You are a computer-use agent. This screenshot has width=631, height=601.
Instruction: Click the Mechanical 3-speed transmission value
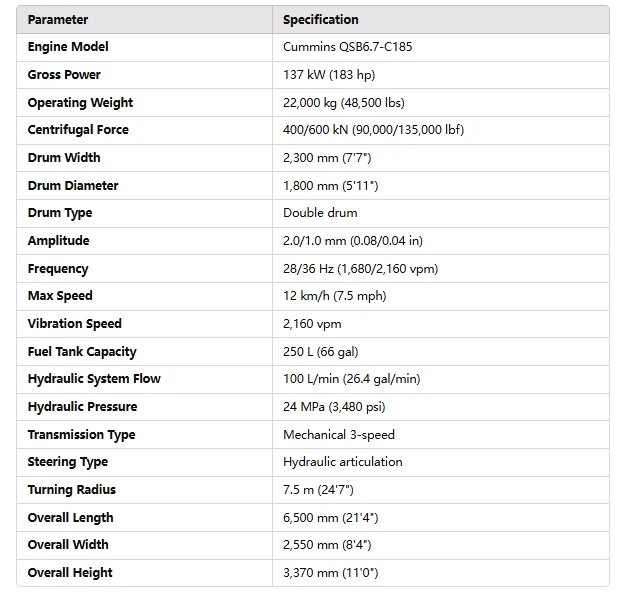point(339,435)
